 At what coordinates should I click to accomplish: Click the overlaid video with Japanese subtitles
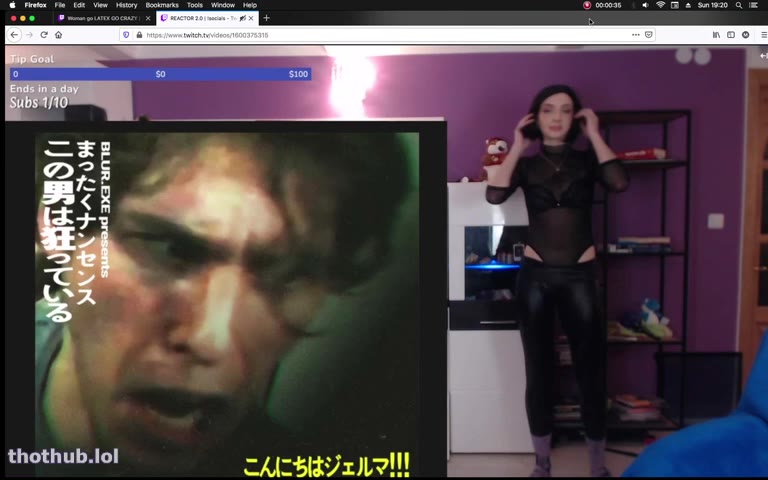point(226,300)
